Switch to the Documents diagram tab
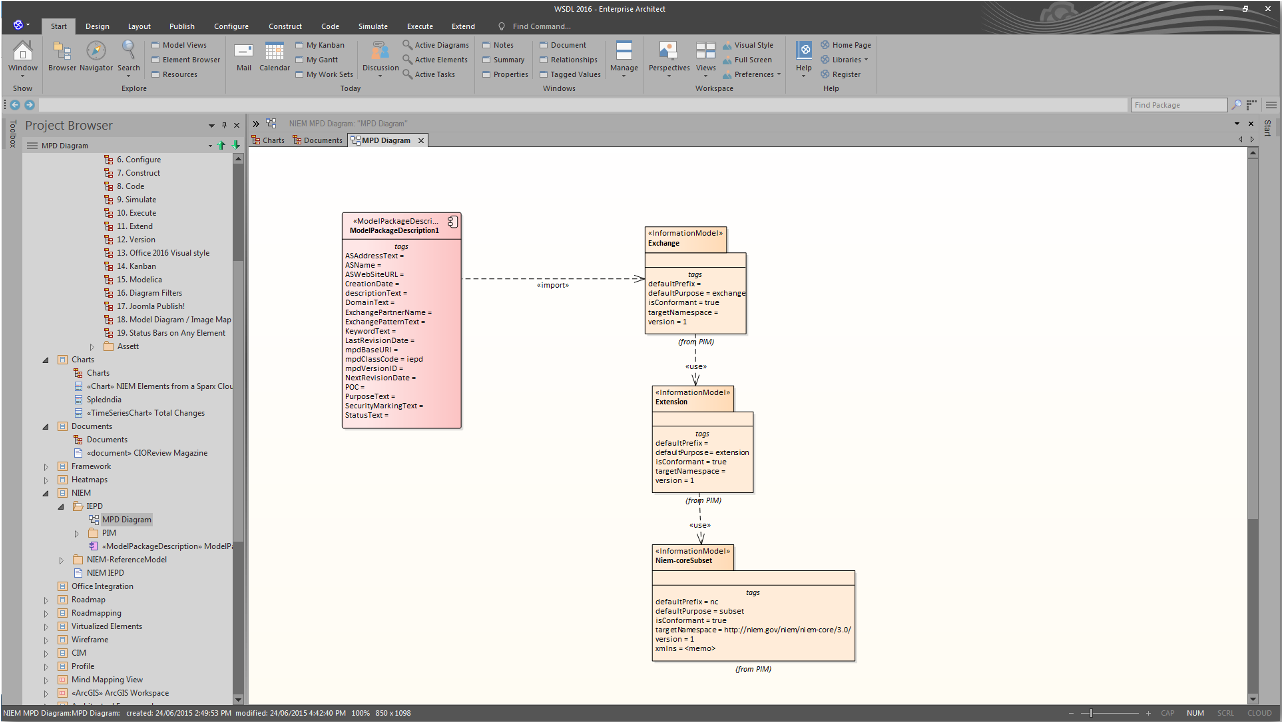The image size is (1282, 722). point(318,140)
